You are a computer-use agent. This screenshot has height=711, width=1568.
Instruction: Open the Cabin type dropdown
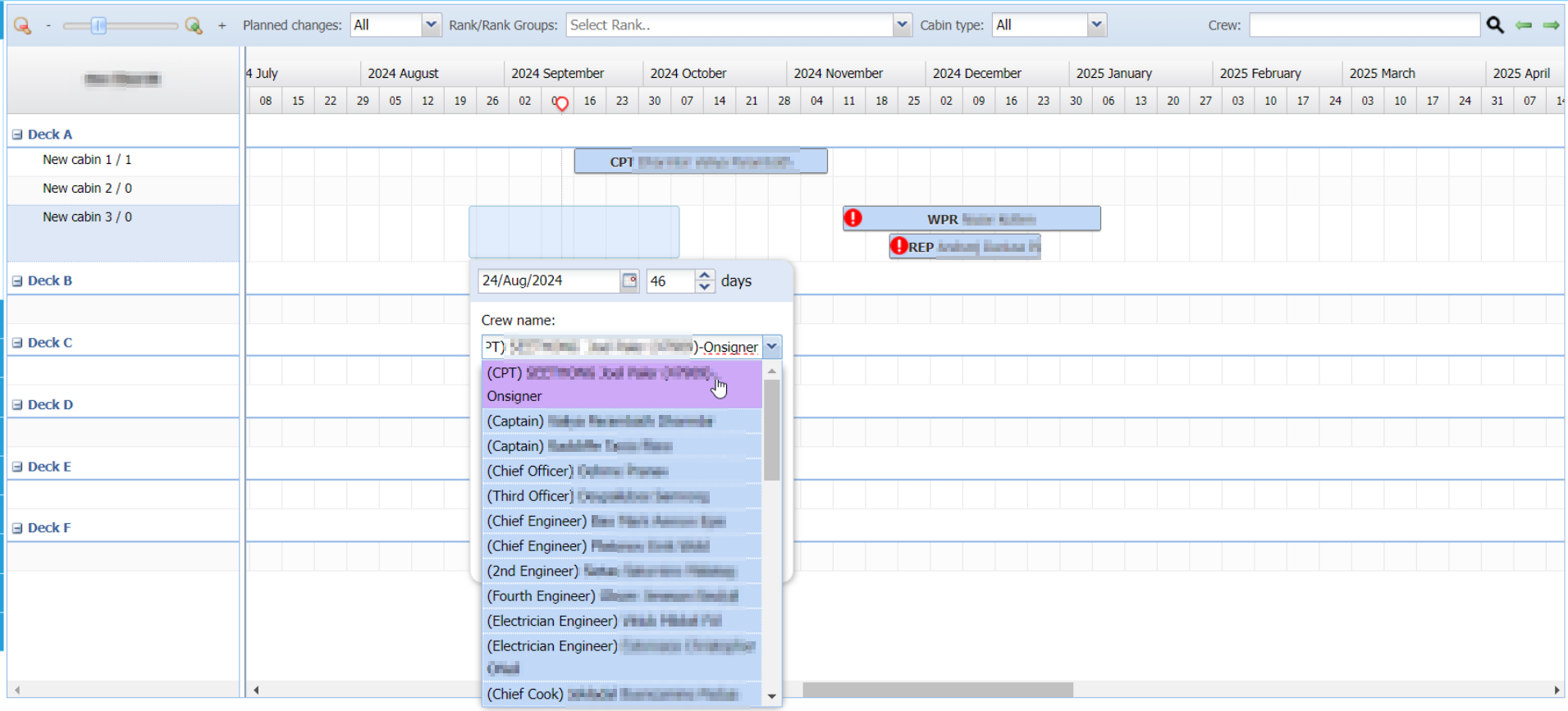pos(1096,25)
